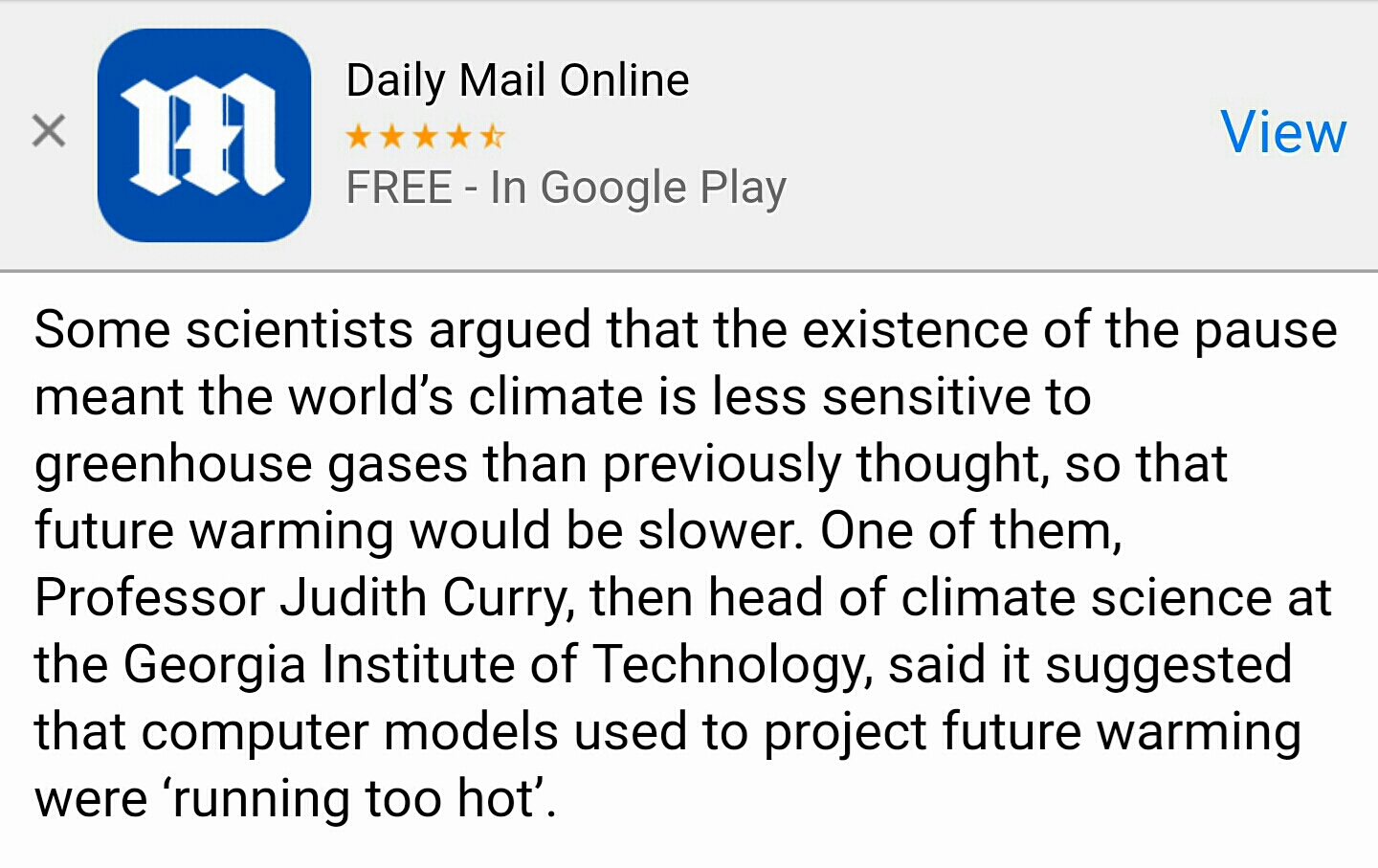
Task: Tap the blue Daily Mail app icon
Action: (204, 135)
